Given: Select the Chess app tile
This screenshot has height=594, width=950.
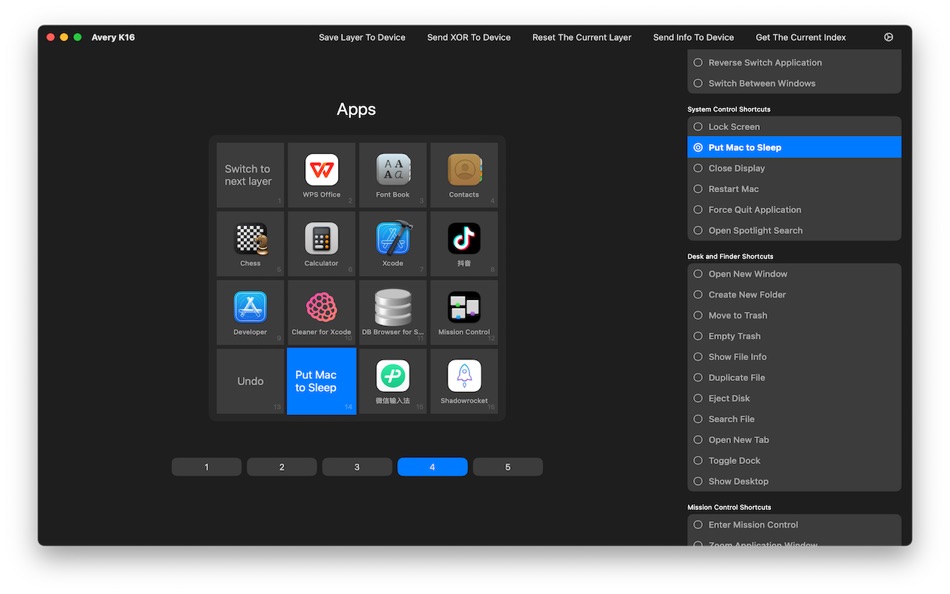Looking at the screenshot, I should tap(250, 244).
